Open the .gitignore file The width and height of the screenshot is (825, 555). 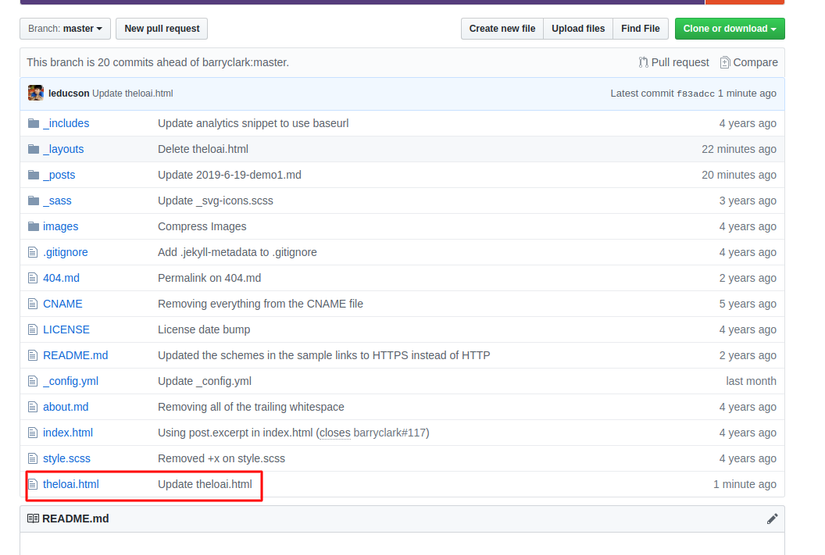[65, 252]
